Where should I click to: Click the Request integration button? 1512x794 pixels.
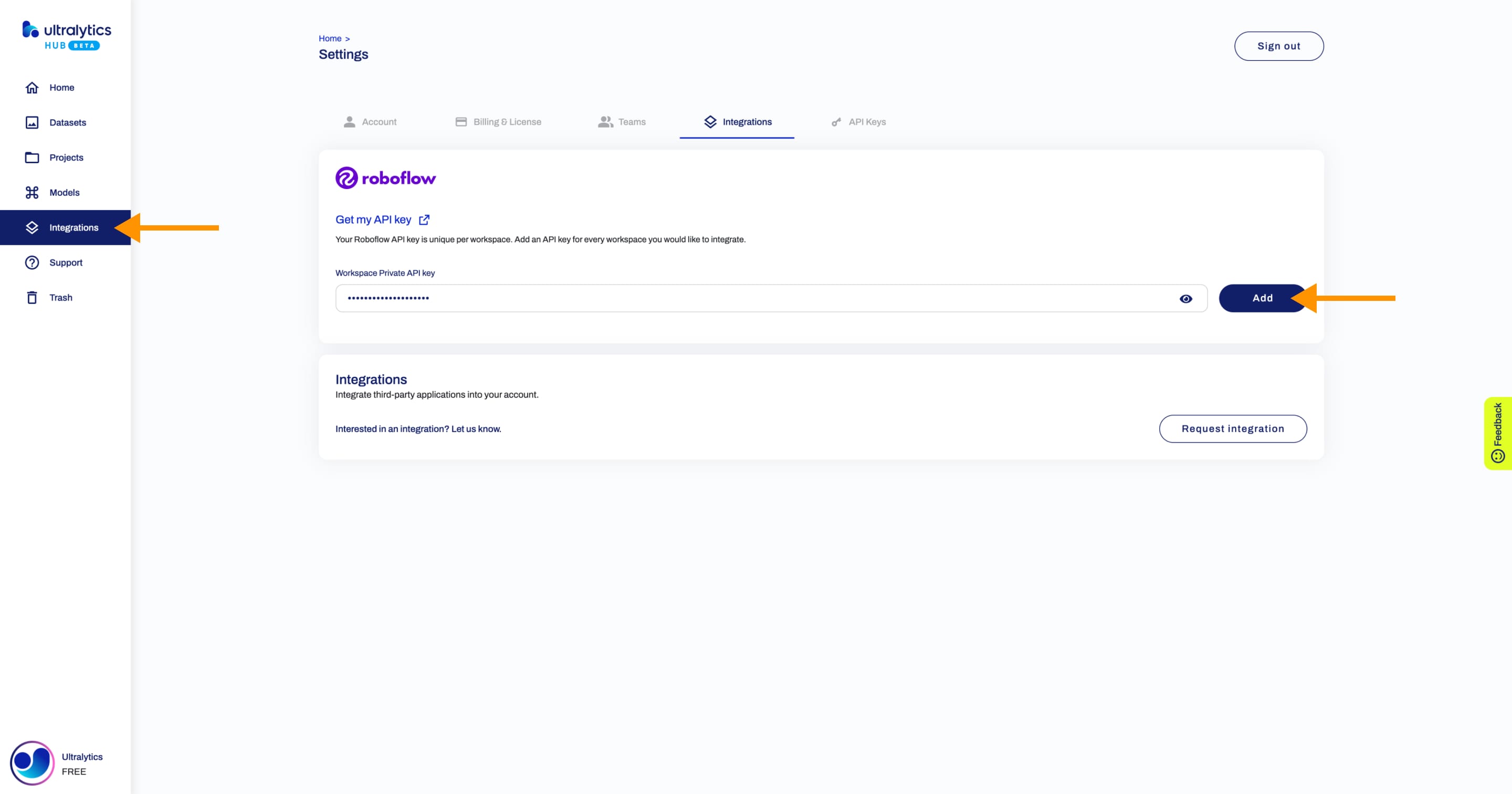pos(1232,429)
